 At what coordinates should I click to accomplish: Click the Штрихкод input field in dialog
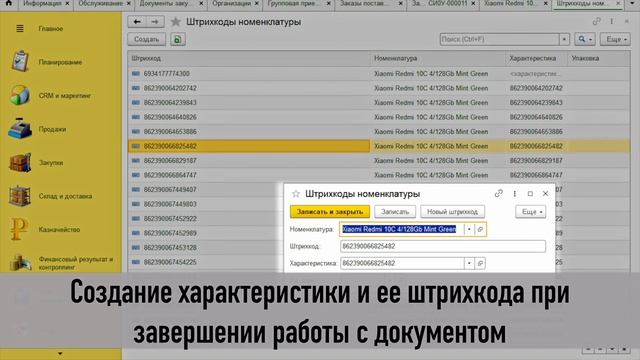[x=443, y=246]
